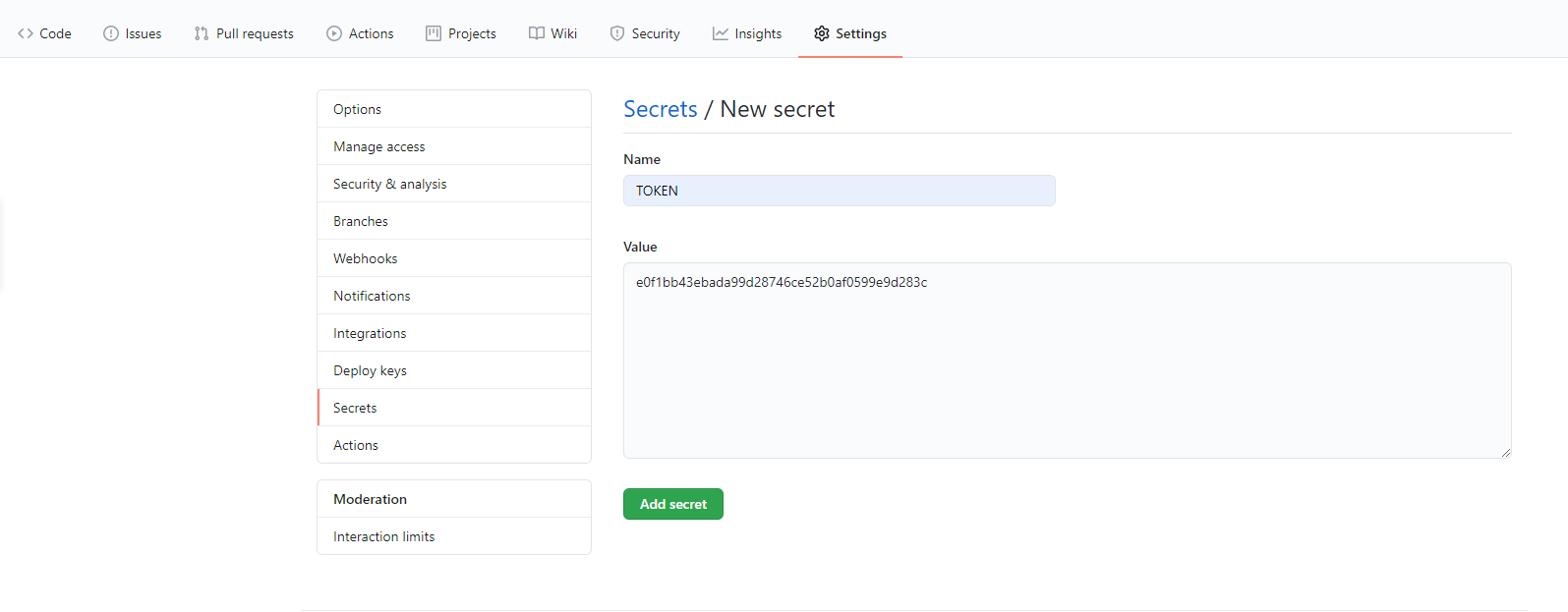
Task: Grab the Value textarea resize handle
Action: (1505, 452)
